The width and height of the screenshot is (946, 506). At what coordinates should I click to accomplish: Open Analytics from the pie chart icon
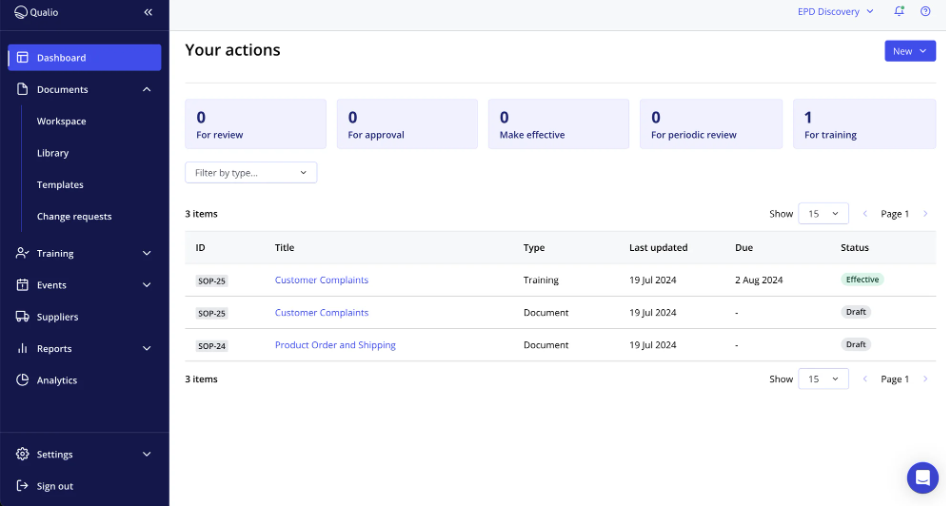[22, 380]
